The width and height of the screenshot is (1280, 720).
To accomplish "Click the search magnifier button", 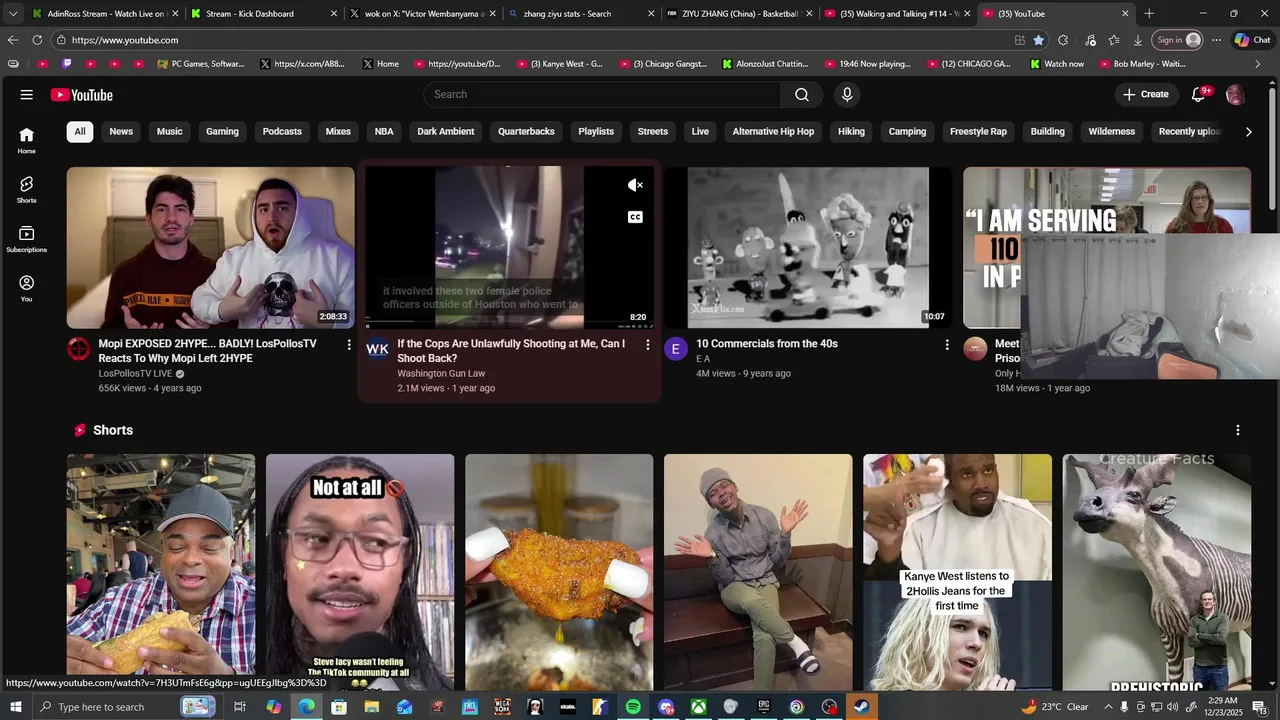I will (x=802, y=94).
